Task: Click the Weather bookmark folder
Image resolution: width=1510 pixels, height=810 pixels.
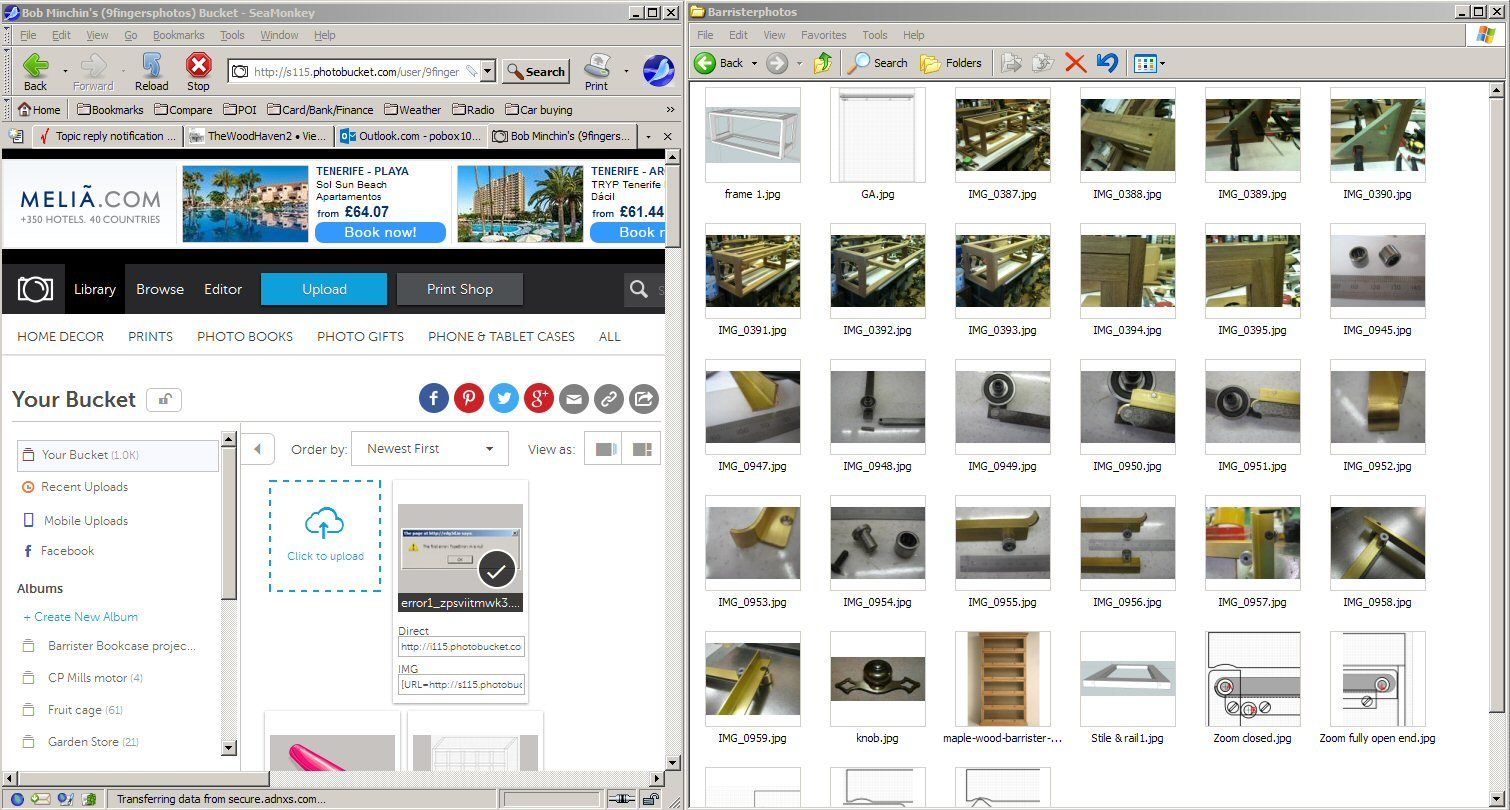Action: pyautogui.click(x=413, y=110)
